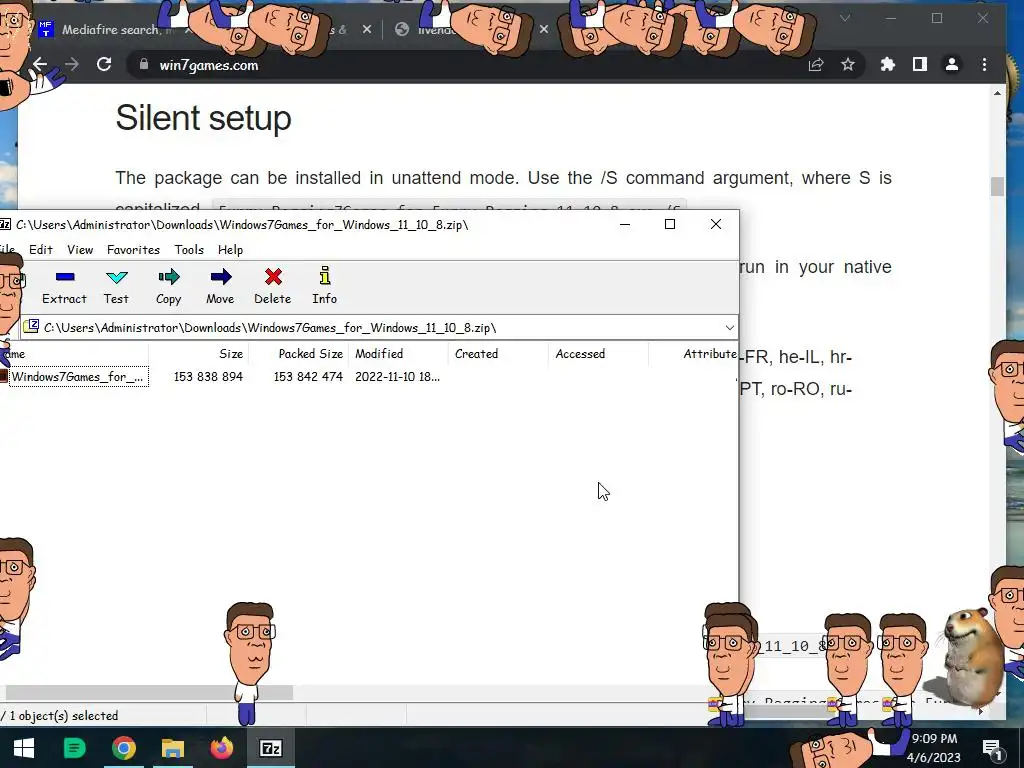Open the Help menu

pos(231,249)
